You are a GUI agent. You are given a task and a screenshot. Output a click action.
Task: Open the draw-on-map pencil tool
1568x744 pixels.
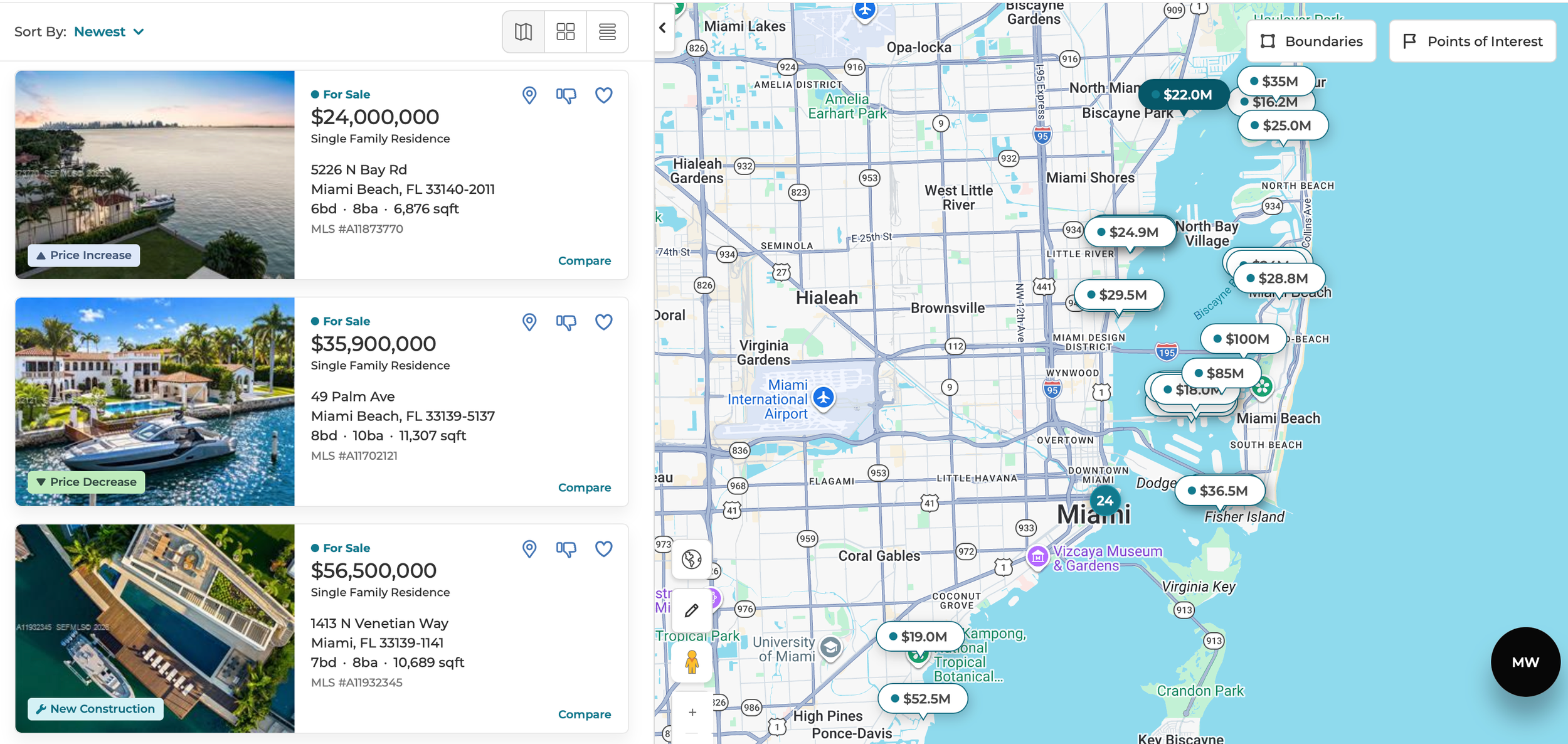[x=691, y=609]
